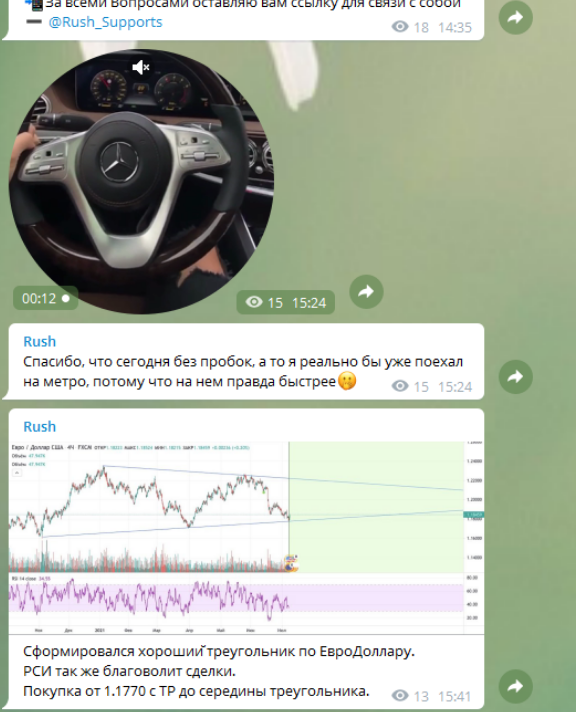Open Rush sender name above metro message
The height and width of the screenshot is (712, 576).
[x=40, y=341]
